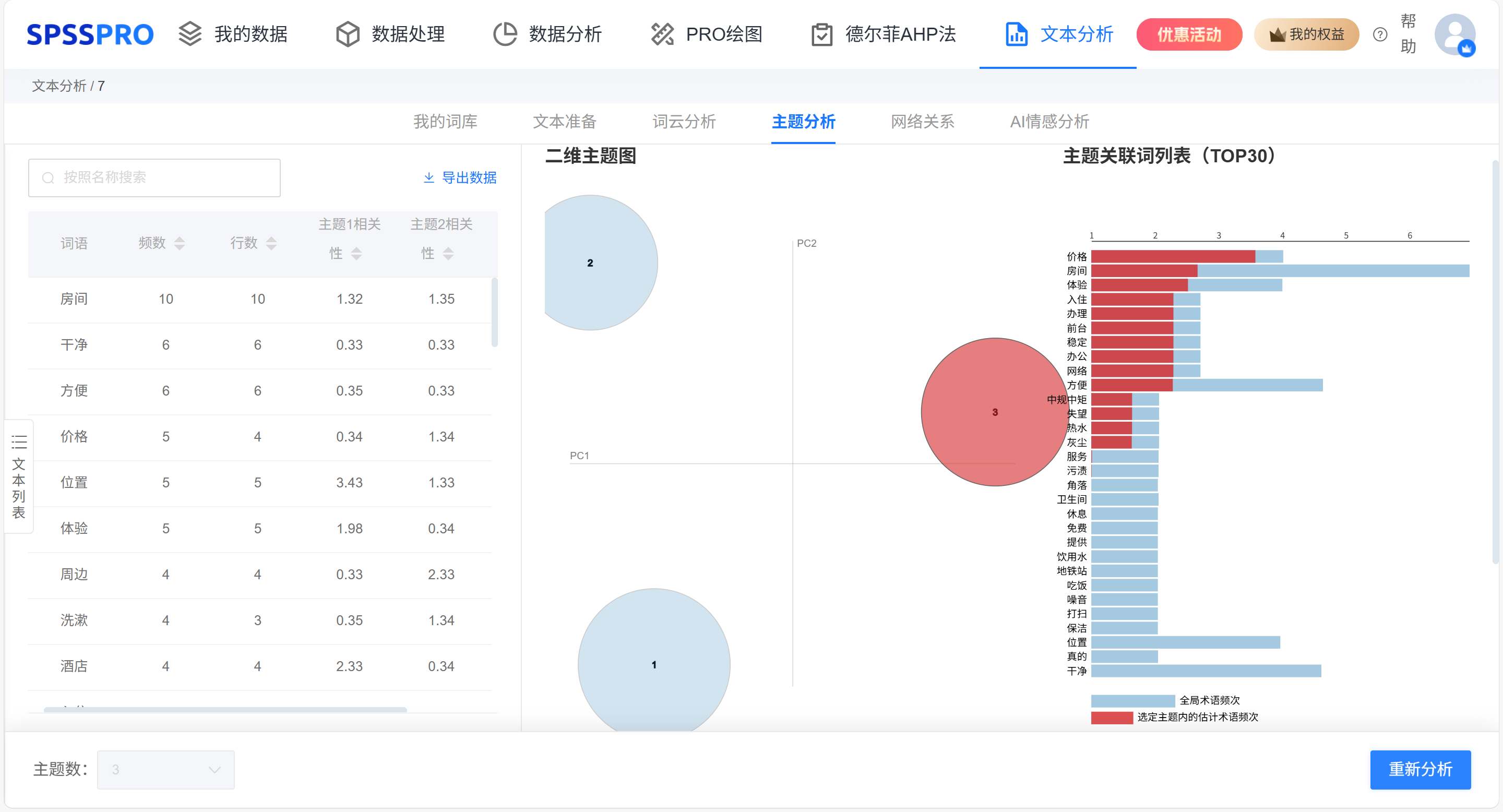
Task: Sort by 主题2相关性 column arrows
Action: (448, 253)
